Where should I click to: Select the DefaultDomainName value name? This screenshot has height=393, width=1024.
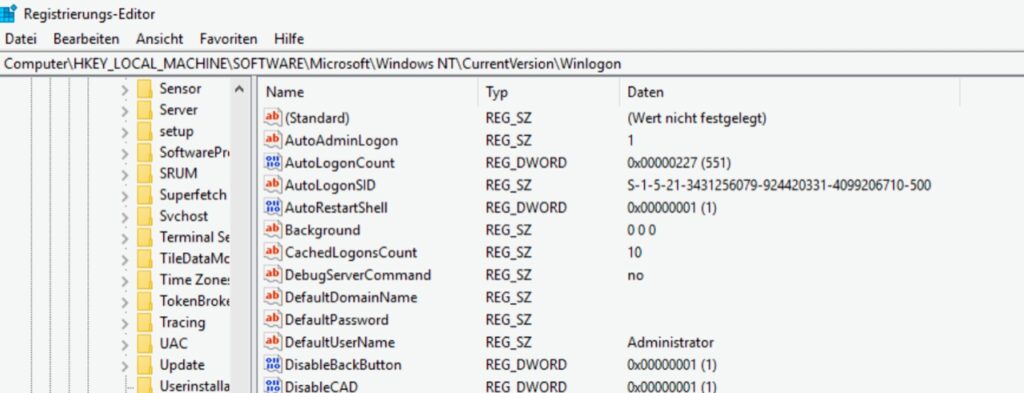pos(351,298)
